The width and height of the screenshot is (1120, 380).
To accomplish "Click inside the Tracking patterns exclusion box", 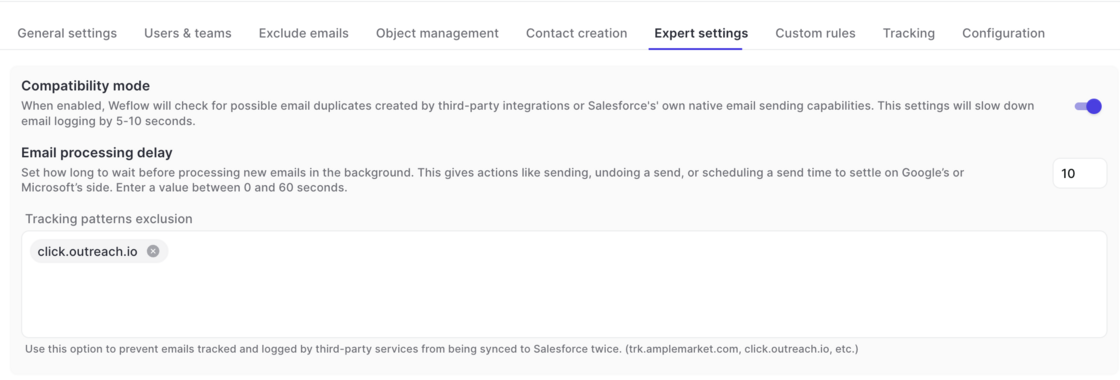I will click(564, 284).
